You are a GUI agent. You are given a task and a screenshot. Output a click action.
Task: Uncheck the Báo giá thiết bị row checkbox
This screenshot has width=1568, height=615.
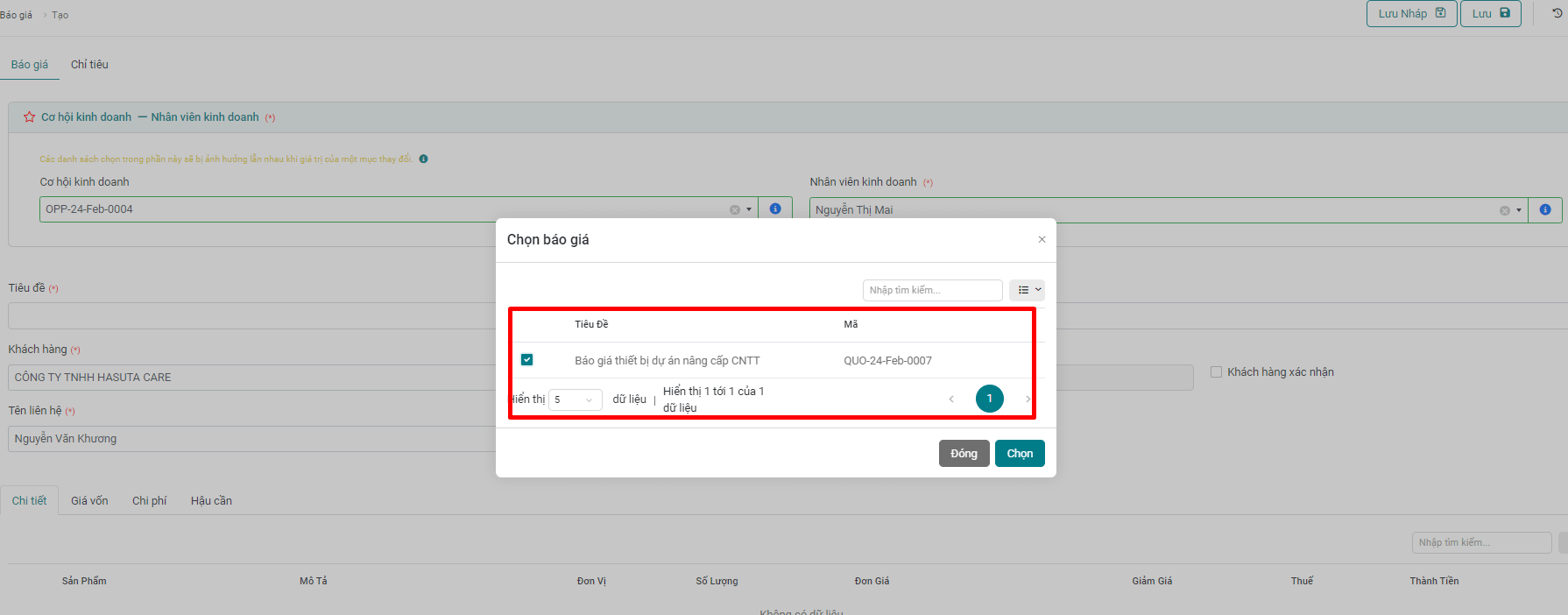(x=526, y=360)
